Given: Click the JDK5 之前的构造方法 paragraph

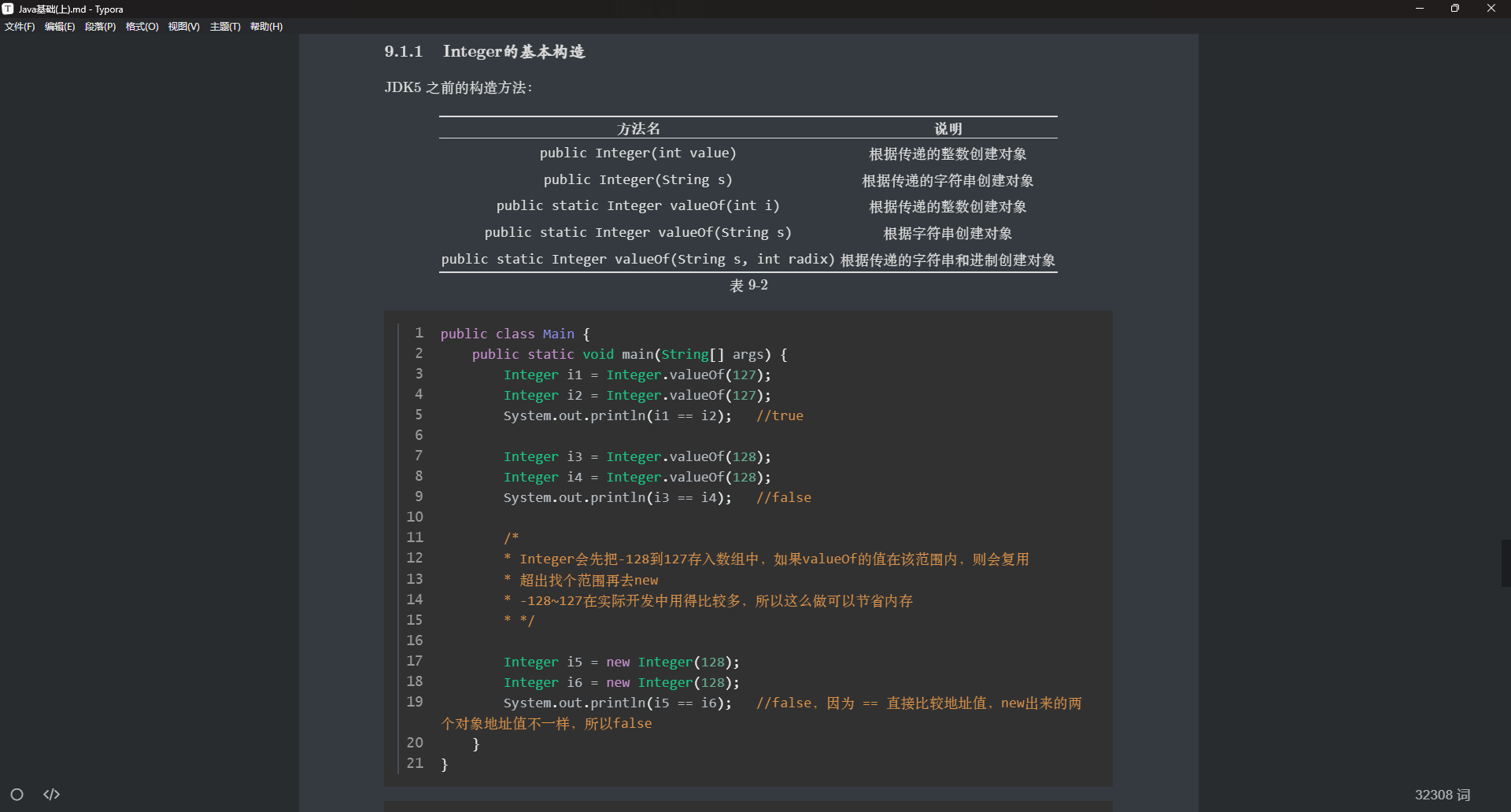Looking at the screenshot, I should [x=458, y=88].
